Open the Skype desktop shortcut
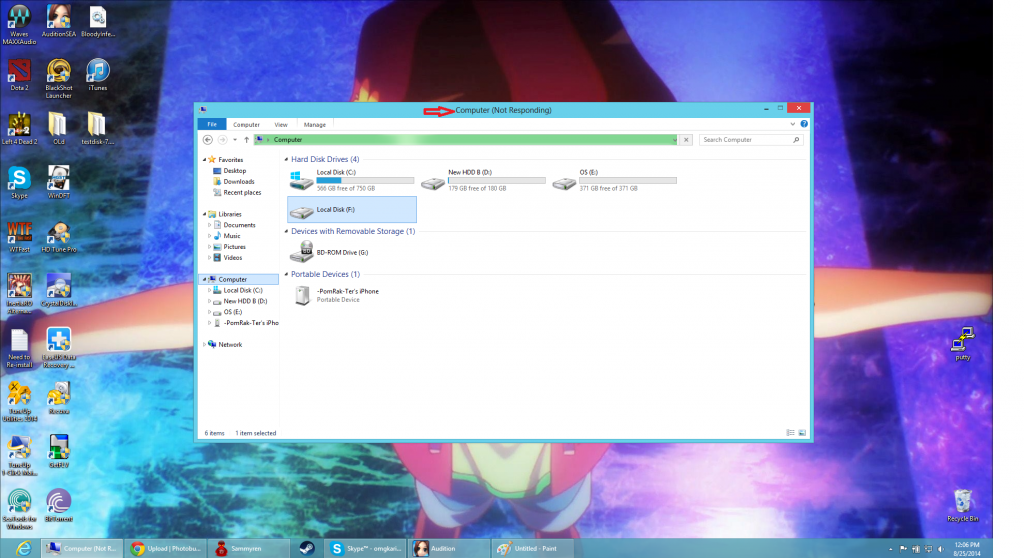The width and height of the screenshot is (1024, 558). click(19, 182)
